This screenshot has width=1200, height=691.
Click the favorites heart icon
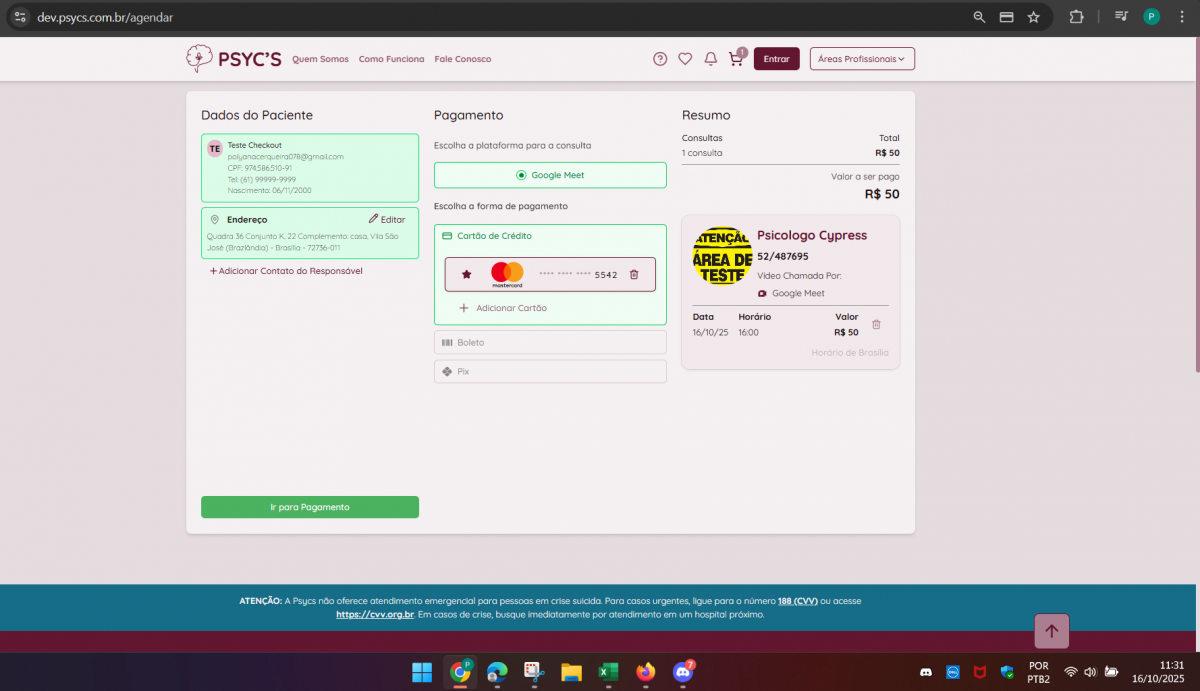pos(685,59)
